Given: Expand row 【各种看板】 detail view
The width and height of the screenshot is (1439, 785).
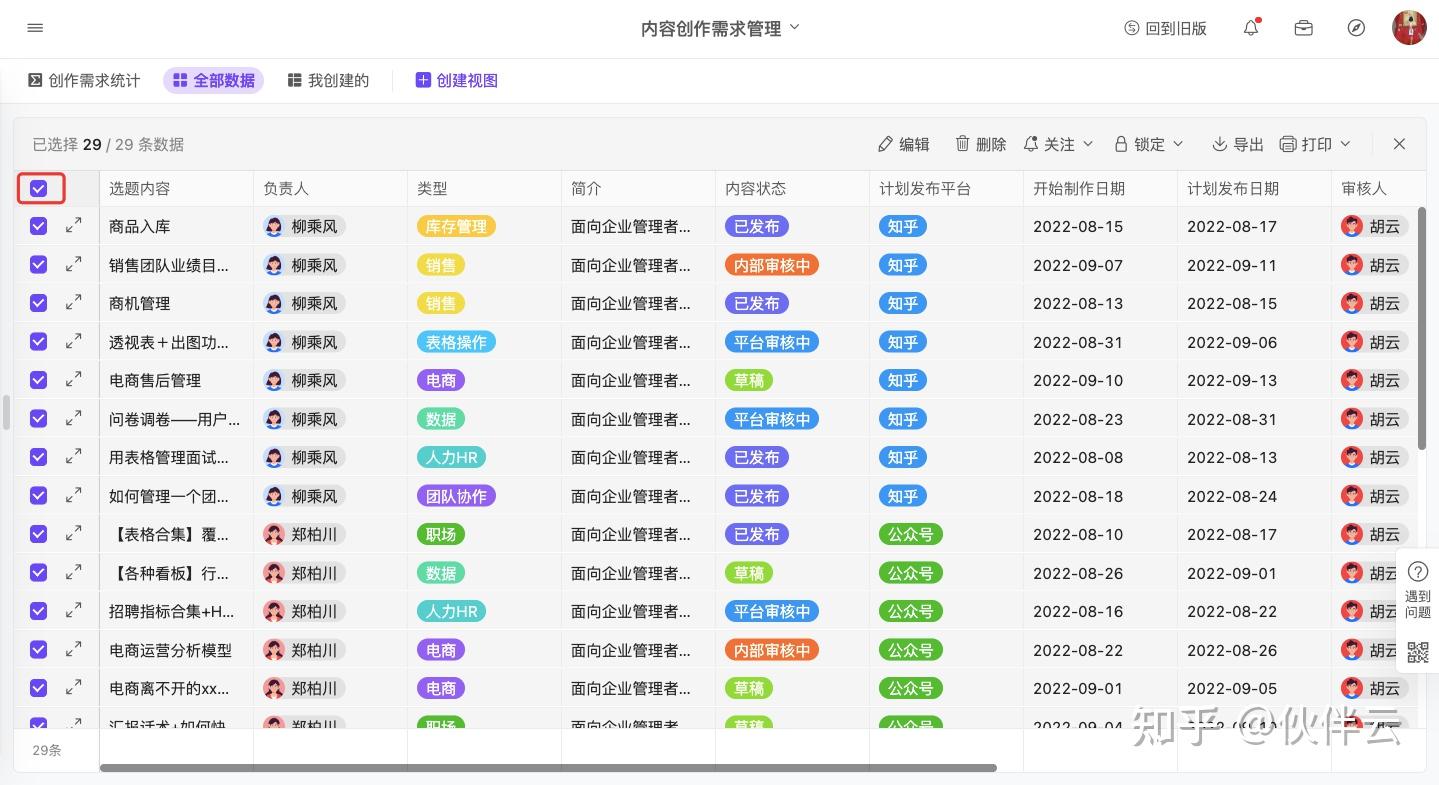Looking at the screenshot, I should click(73, 573).
